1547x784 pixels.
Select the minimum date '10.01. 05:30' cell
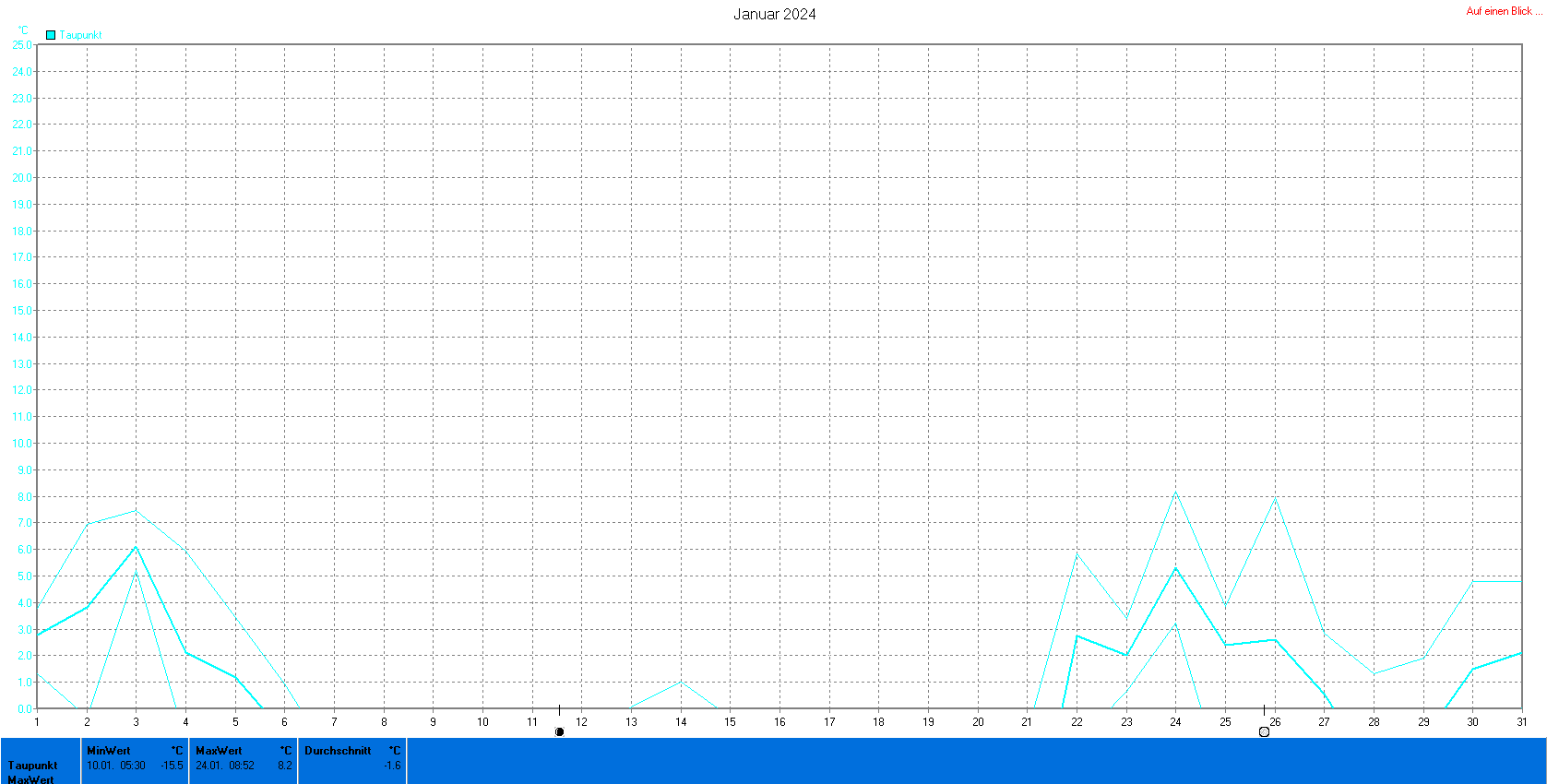pos(116,766)
